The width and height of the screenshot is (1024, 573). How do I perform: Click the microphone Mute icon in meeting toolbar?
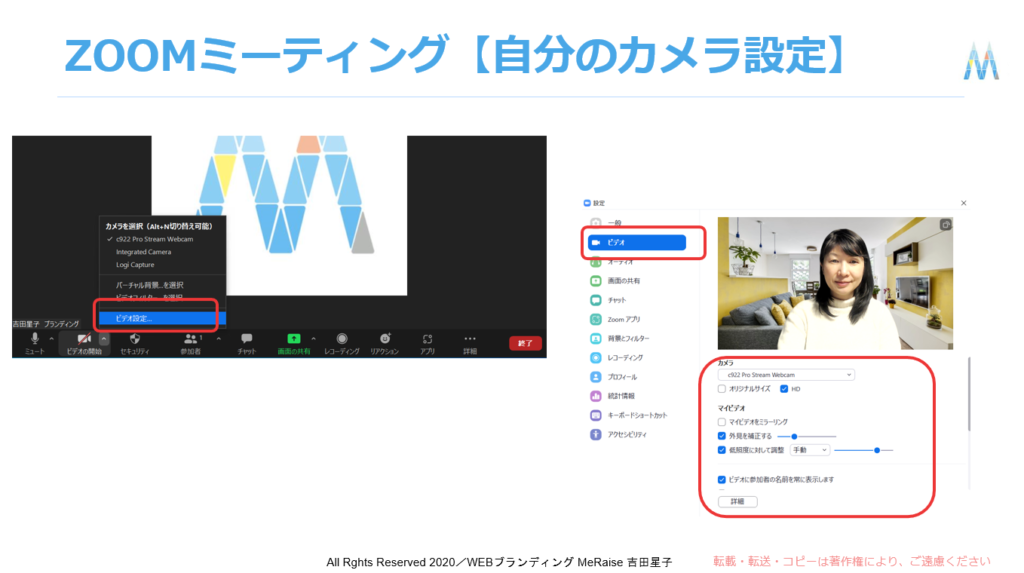(35, 338)
